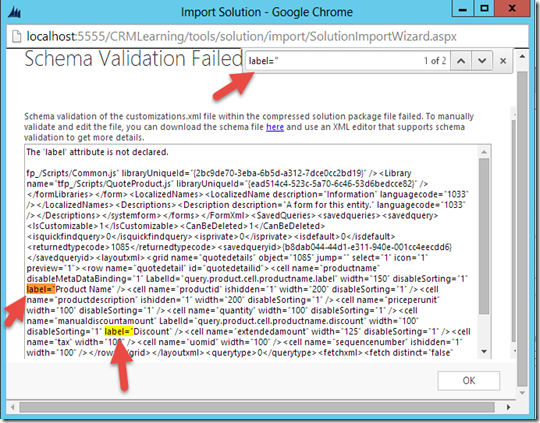Click the Schema Validation Failed heading
540x423 pixels.
(133, 59)
